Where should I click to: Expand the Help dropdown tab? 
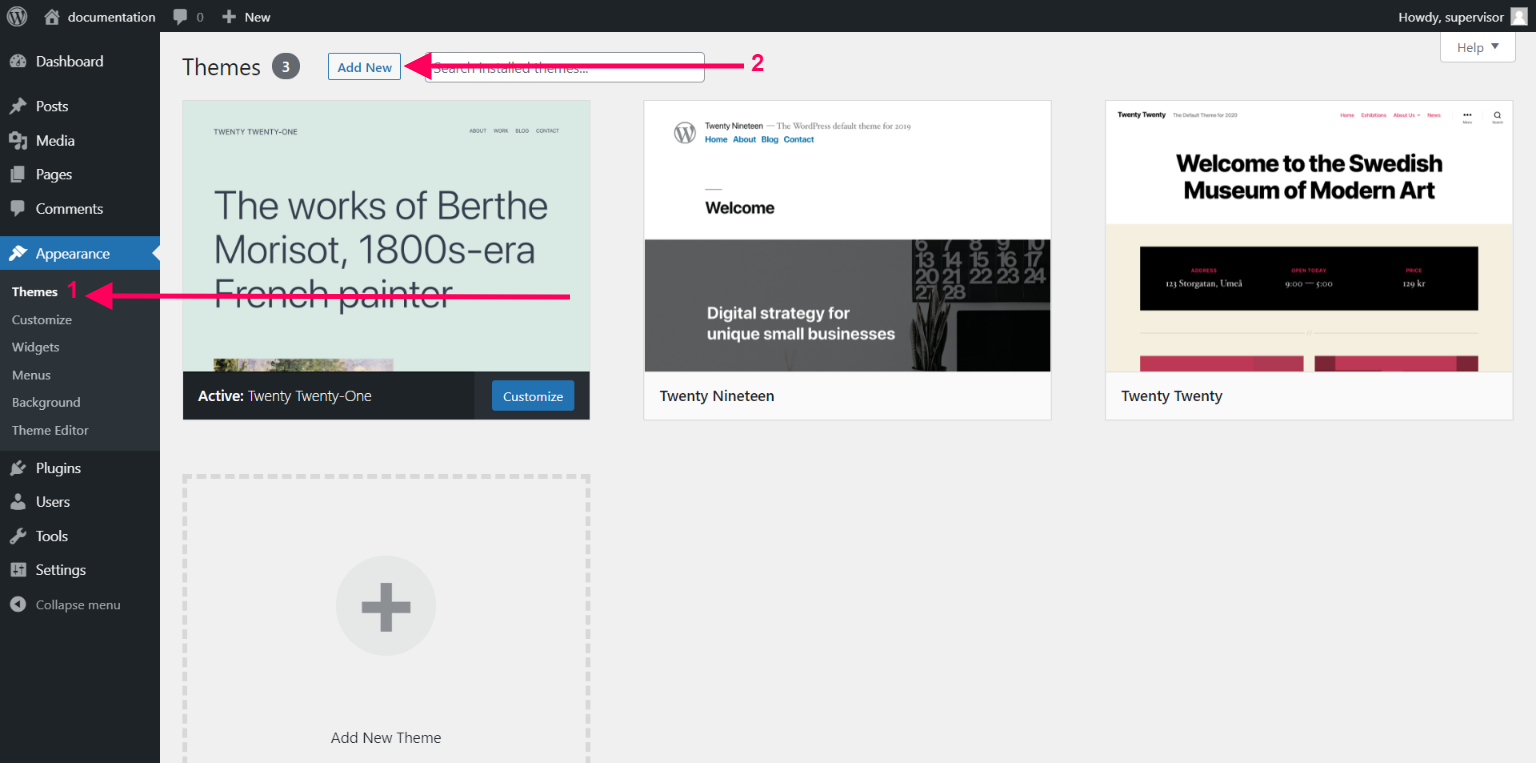tap(1478, 47)
